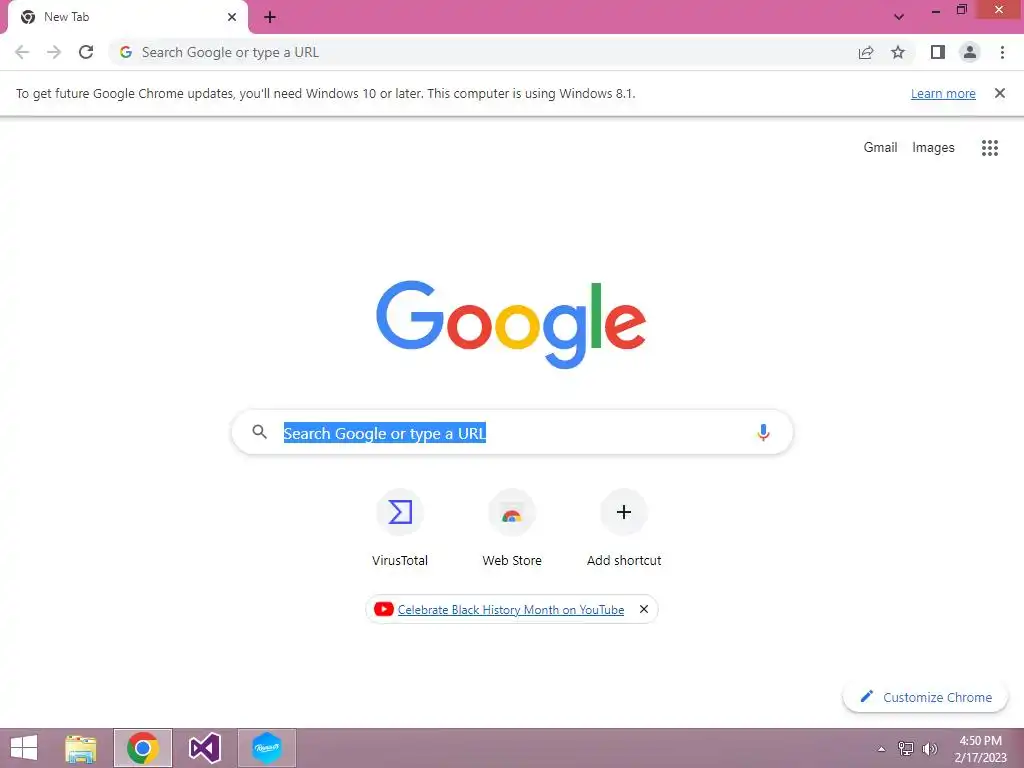Click the Google logo

tap(511, 324)
